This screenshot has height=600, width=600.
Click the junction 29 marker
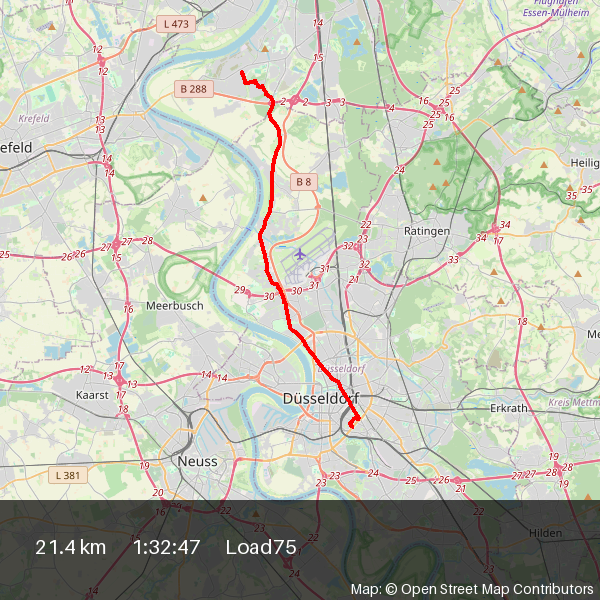240,290
